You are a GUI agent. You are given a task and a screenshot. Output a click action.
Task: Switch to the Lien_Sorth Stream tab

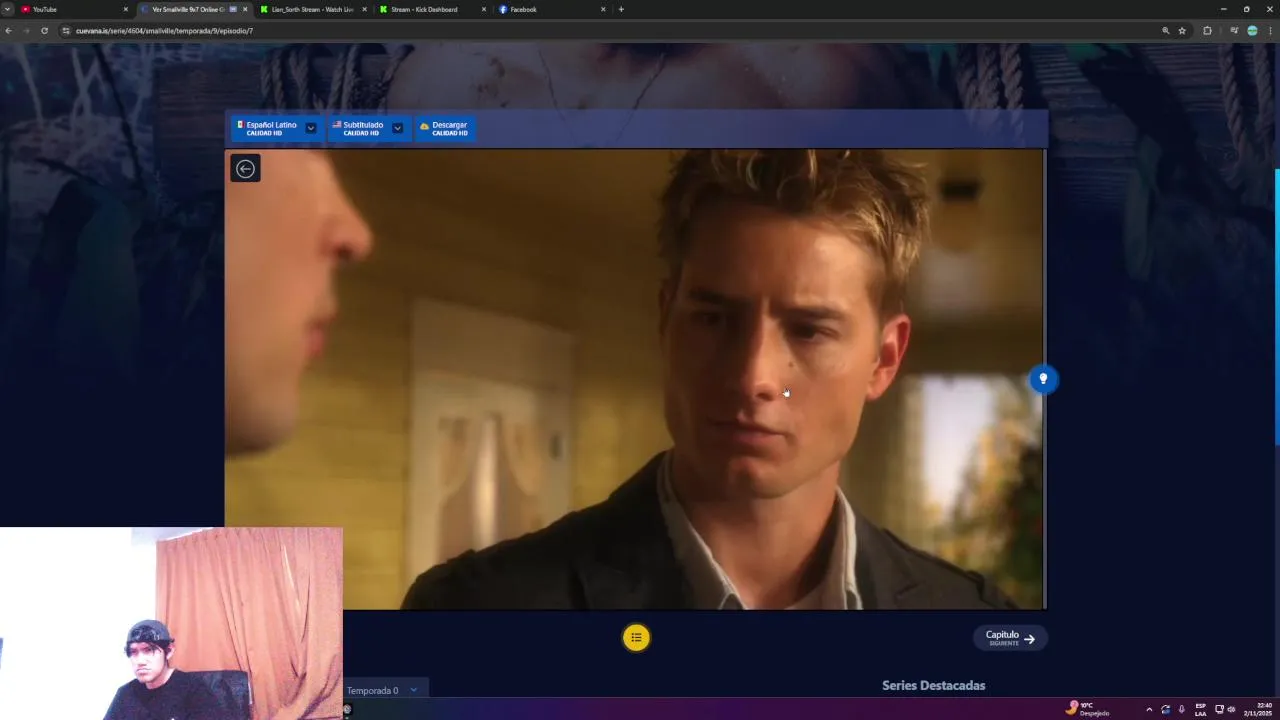312,9
